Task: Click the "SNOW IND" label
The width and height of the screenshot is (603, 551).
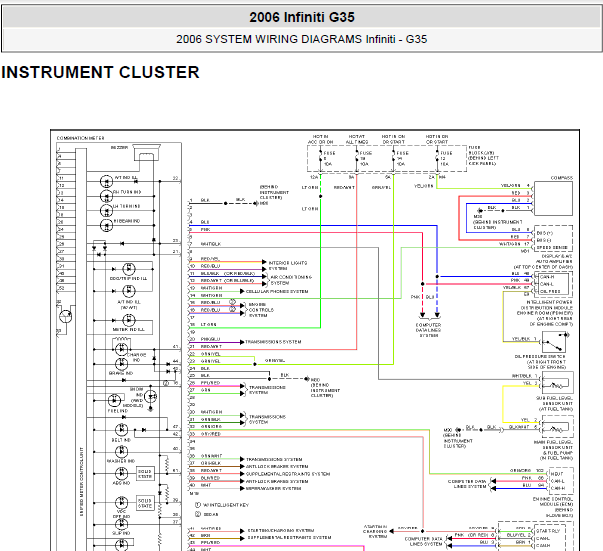Action: (x=136, y=392)
